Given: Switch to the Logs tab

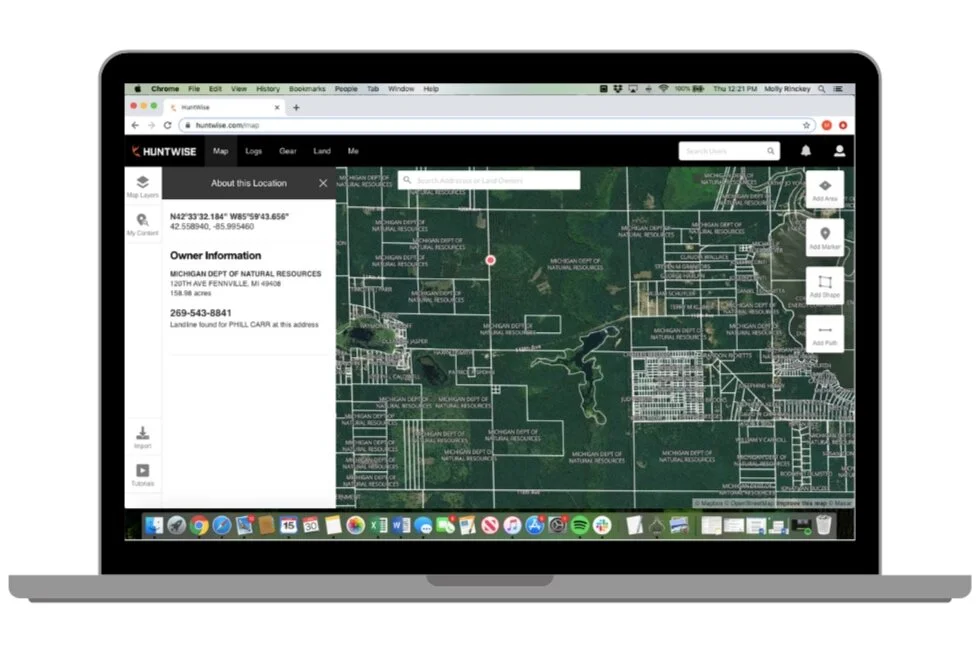Looking at the screenshot, I should [253, 151].
